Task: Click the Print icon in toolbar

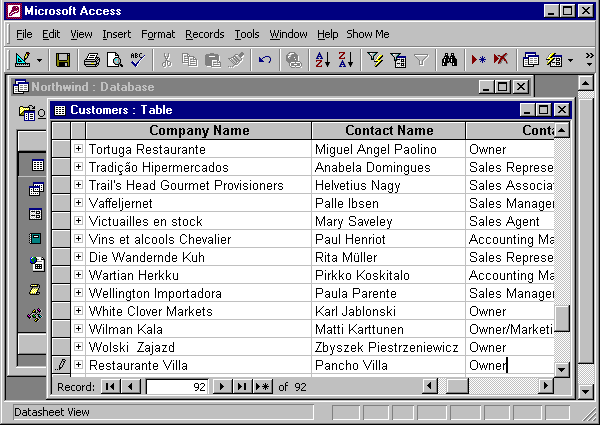Action: [92, 61]
